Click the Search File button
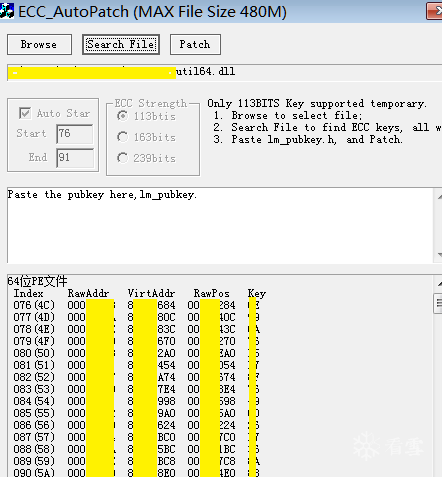Viewport: 442px width, 477px height. click(121, 44)
